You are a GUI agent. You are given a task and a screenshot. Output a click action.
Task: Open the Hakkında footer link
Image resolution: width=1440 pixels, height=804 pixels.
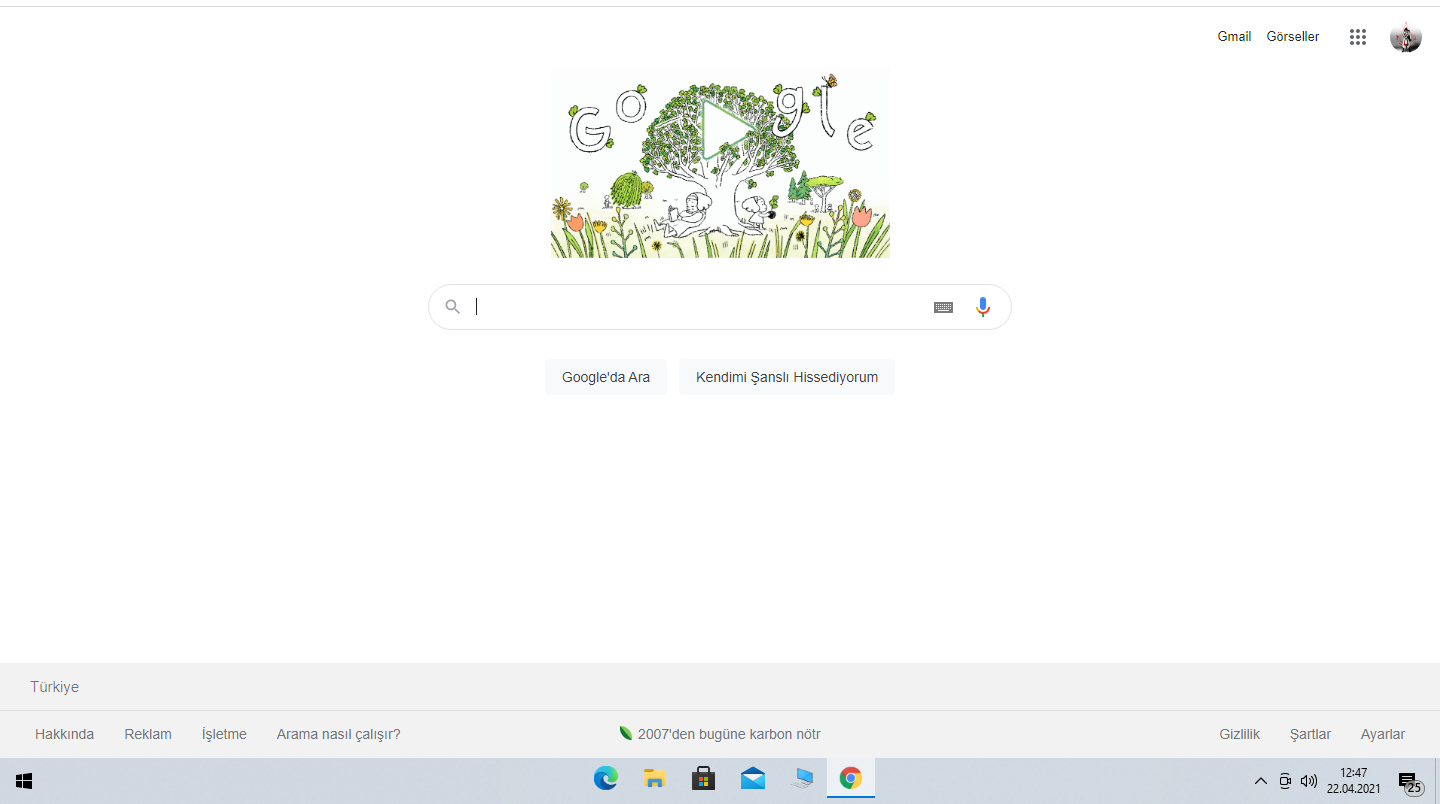click(x=64, y=734)
